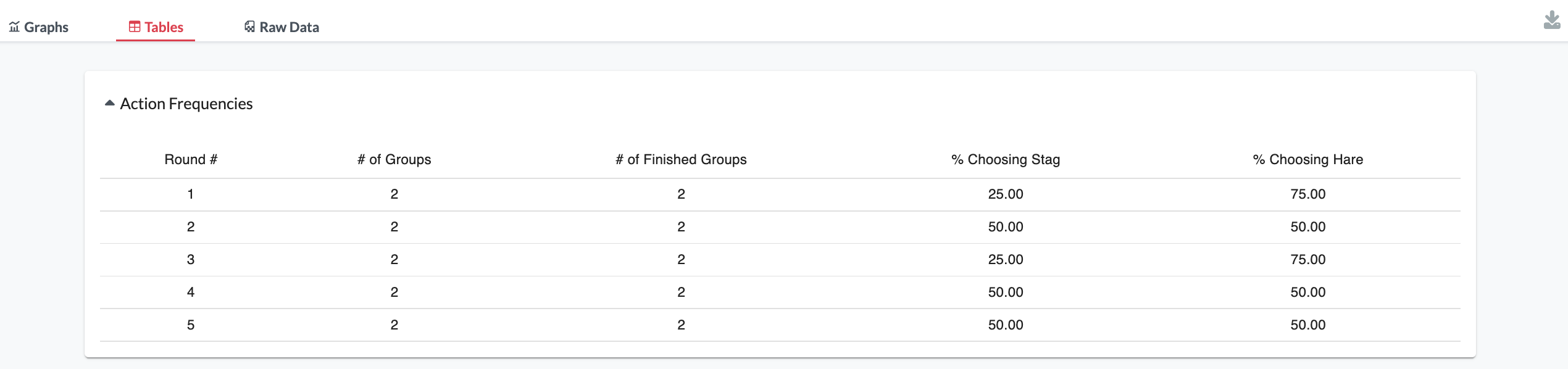
Task: Click round number 5 cell
Action: click(x=191, y=325)
